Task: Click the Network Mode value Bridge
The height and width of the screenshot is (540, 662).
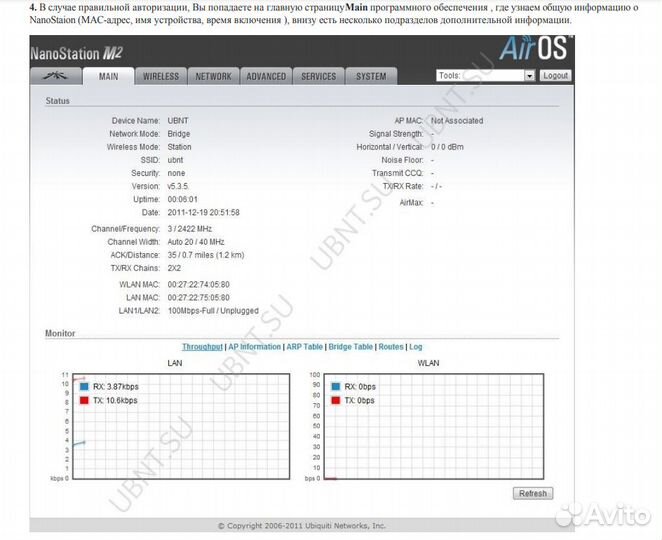Action: point(179,134)
